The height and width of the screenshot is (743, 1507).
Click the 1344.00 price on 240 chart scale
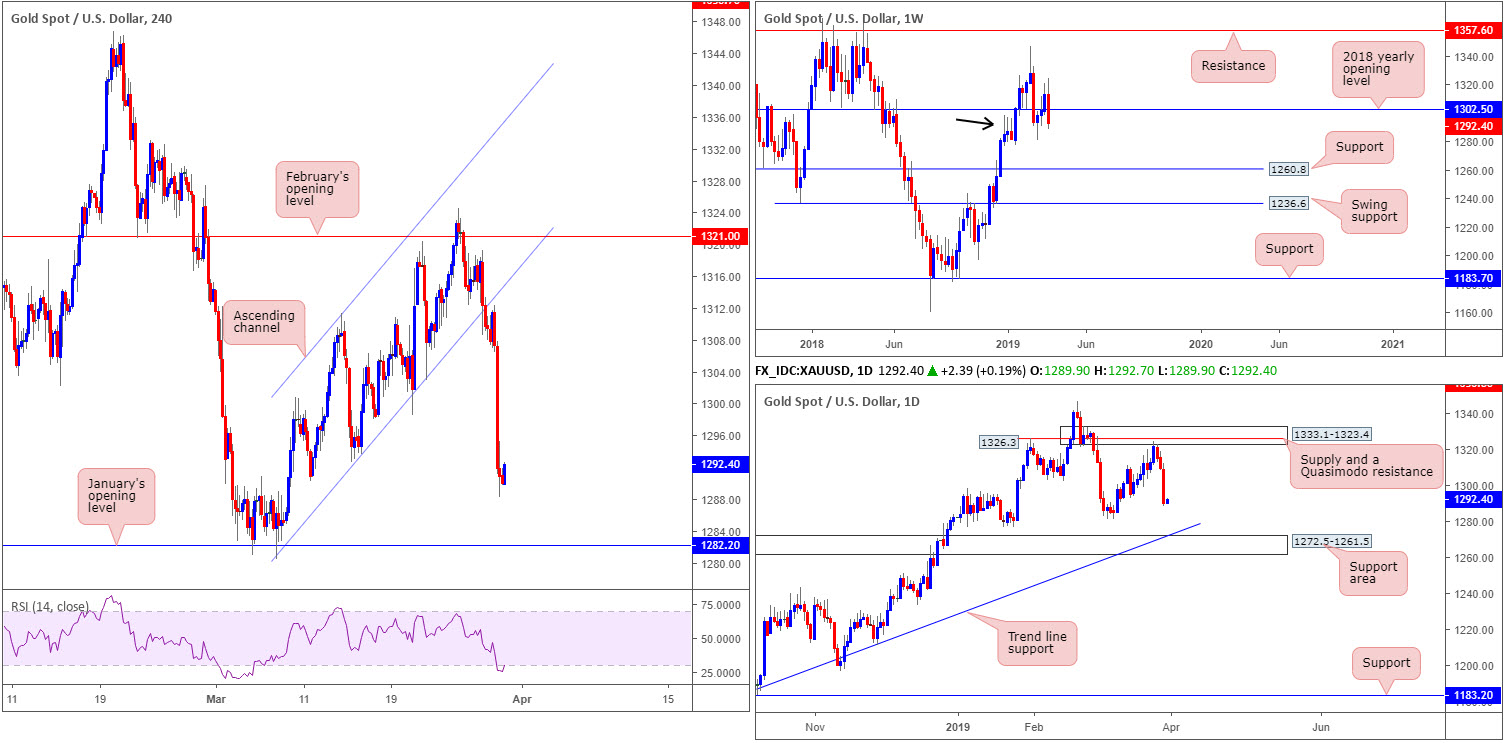click(718, 54)
